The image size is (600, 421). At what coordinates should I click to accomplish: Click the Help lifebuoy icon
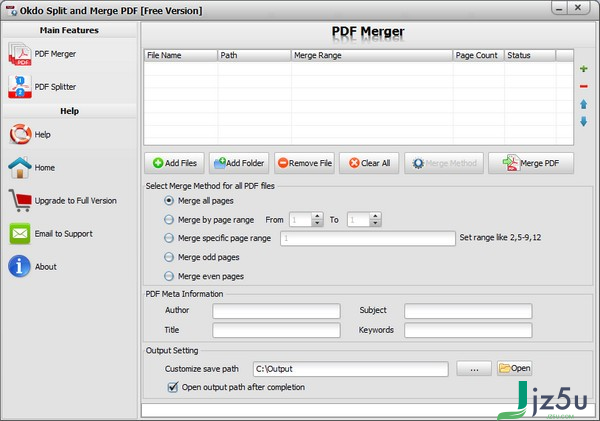20,134
